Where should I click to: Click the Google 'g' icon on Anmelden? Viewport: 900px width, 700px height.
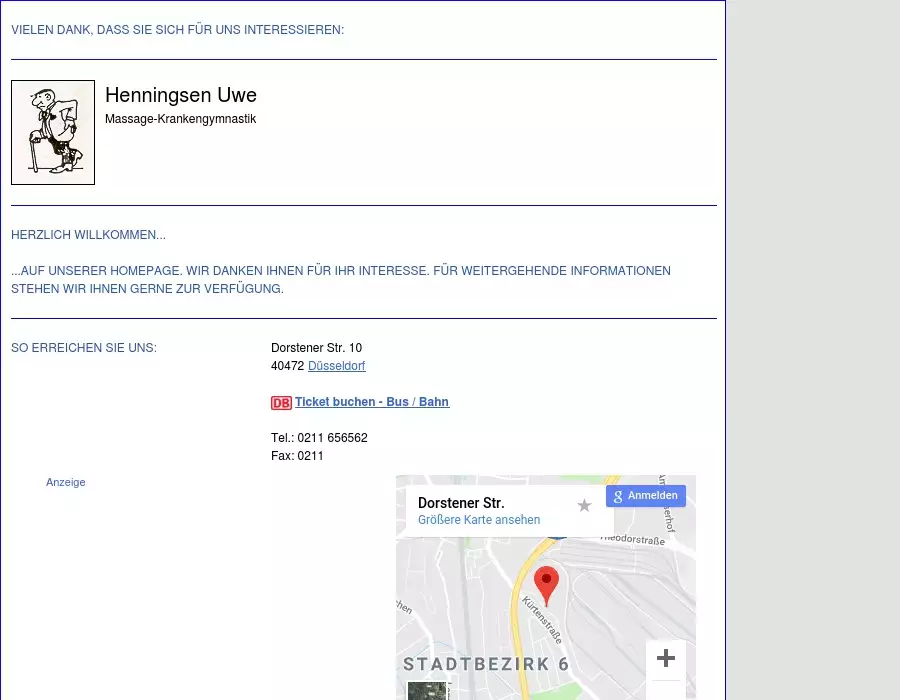pos(618,496)
